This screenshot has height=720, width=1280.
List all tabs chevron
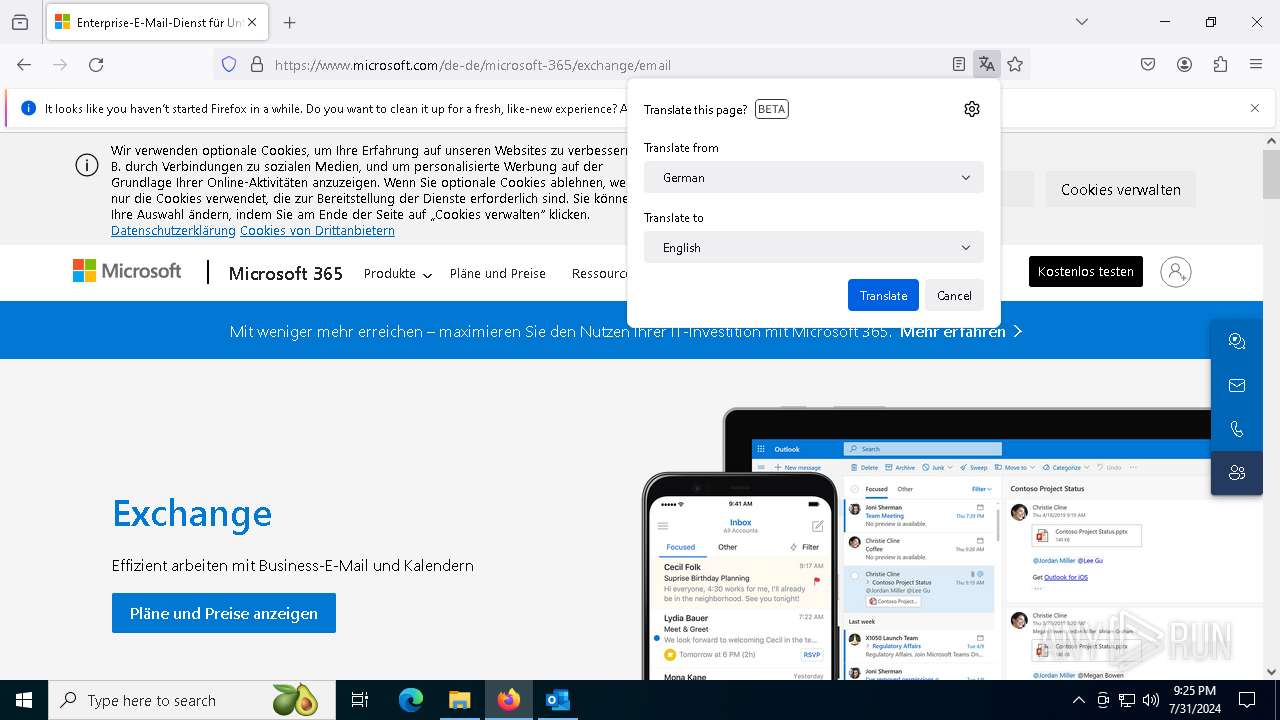pos(1081,22)
